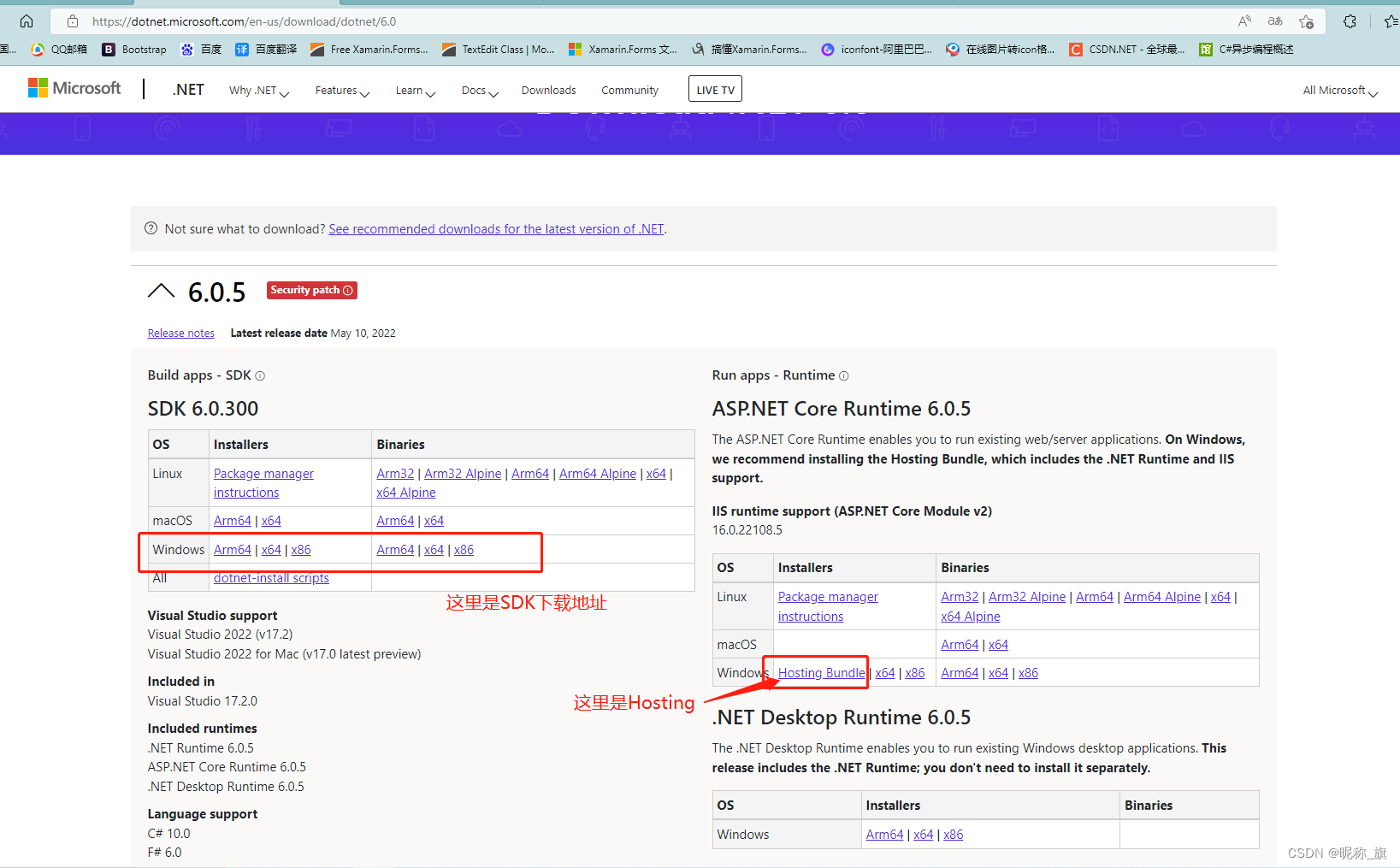The width and height of the screenshot is (1400, 868).
Task: Open recommended downloads for latest .NET link
Action: (496, 229)
